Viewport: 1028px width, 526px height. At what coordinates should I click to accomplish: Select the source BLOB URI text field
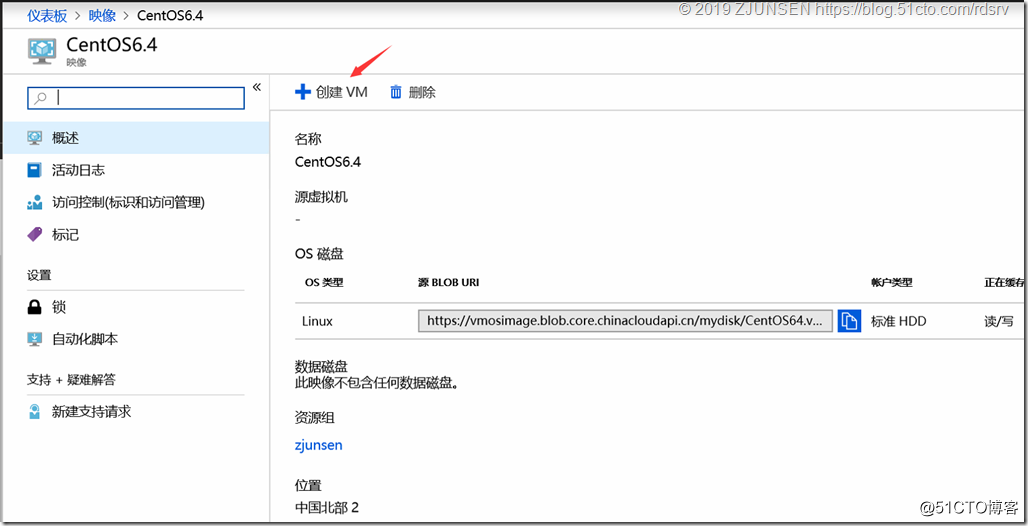point(625,321)
